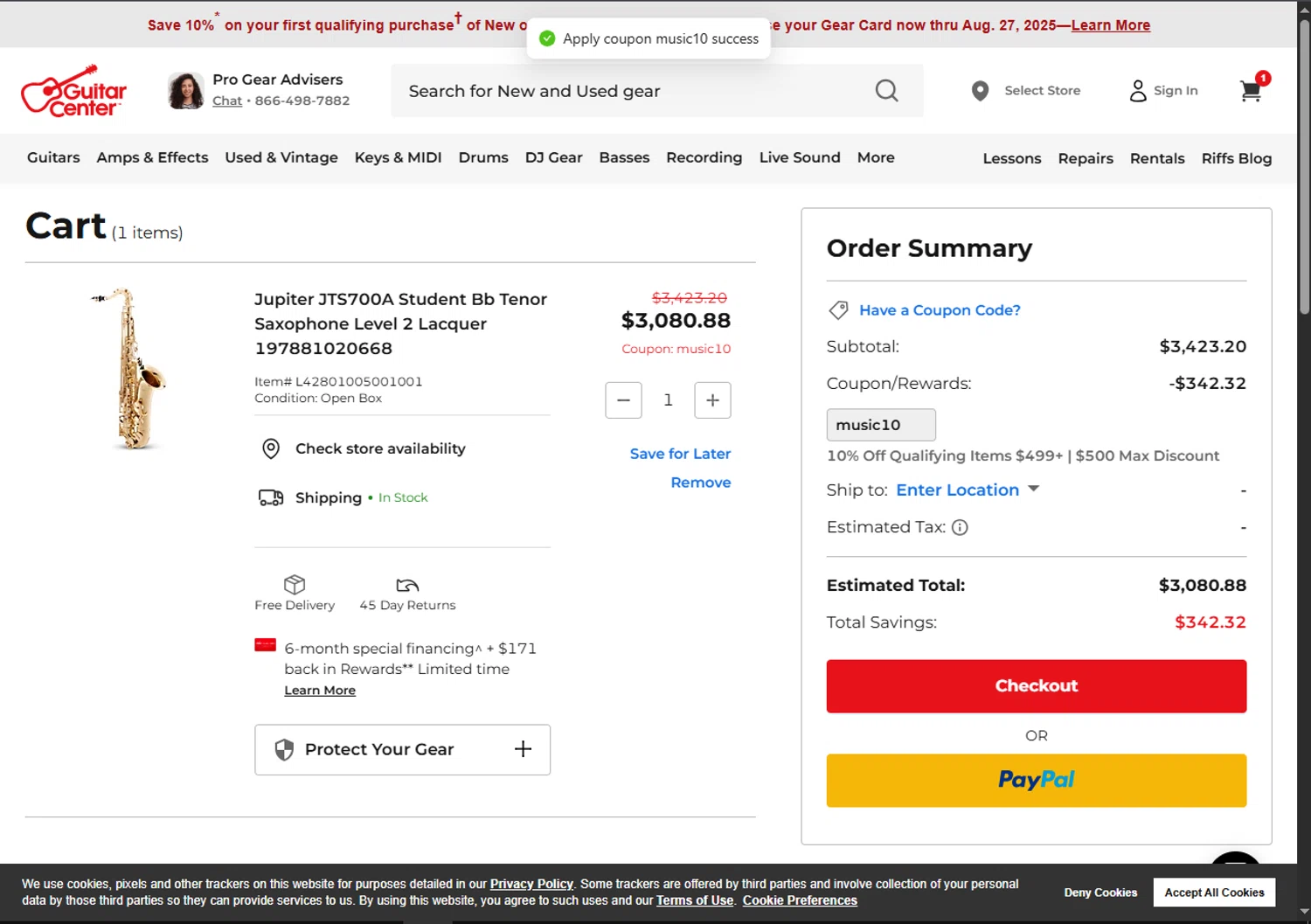1311x924 pixels.
Task: Click the saxophone product thumbnail
Action: click(x=129, y=368)
